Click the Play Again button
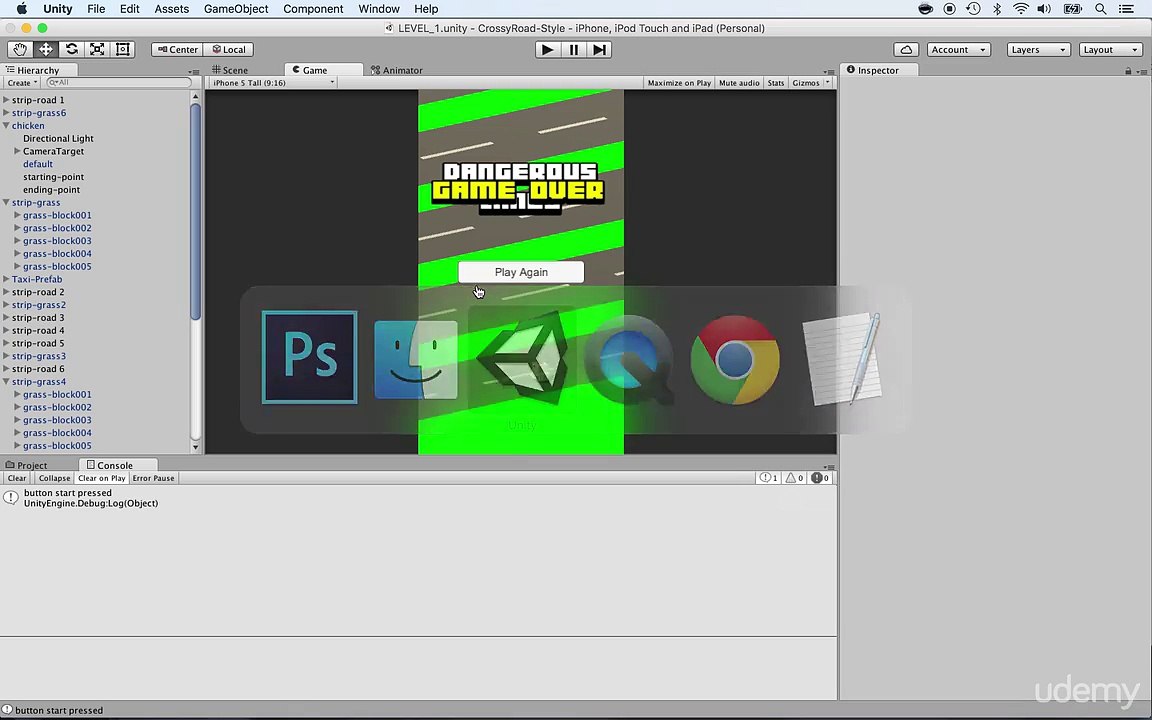The width and height of the screenshot is (1152, 720). (x=521, y=272)
